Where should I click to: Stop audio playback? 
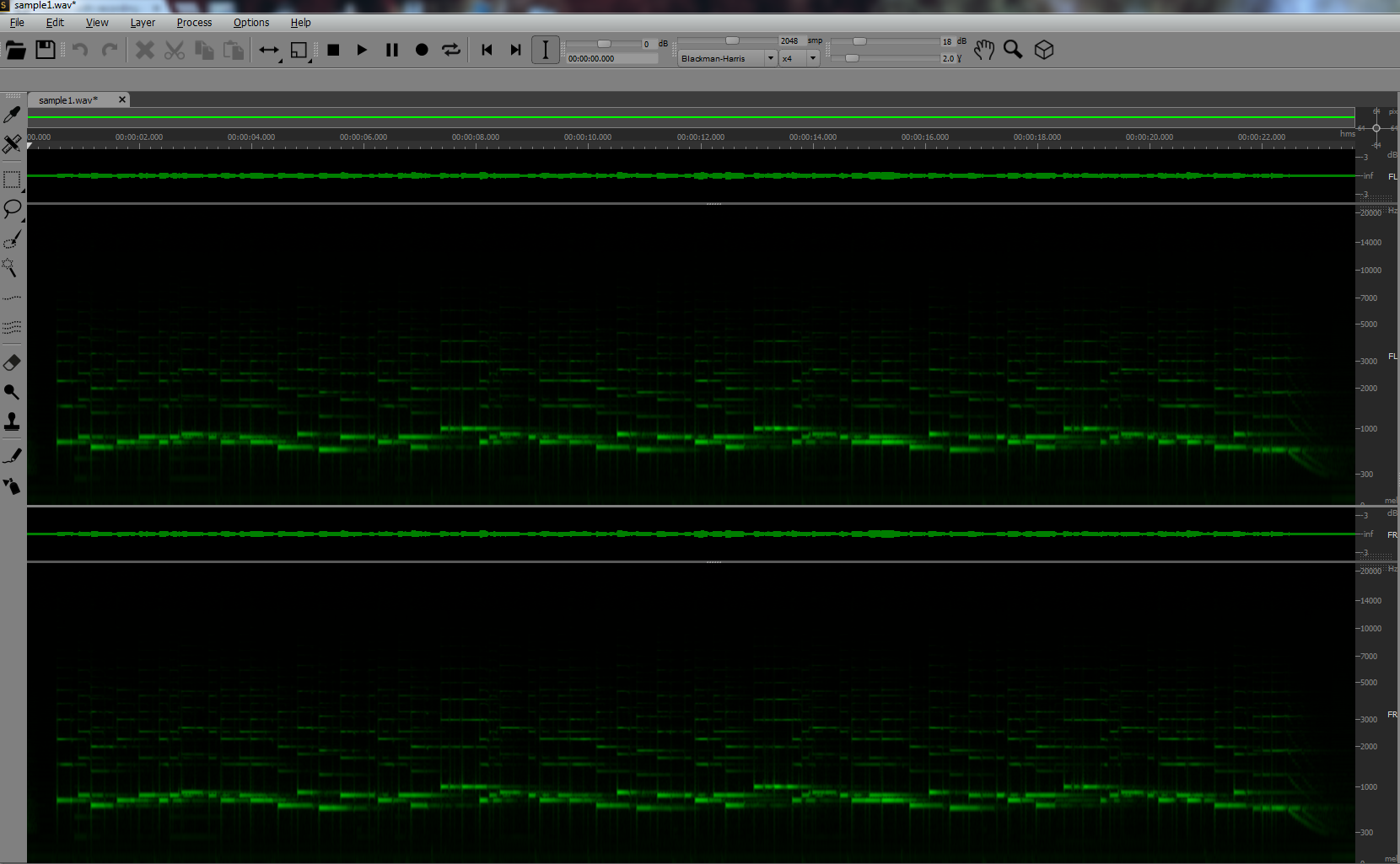pos(333,51)
